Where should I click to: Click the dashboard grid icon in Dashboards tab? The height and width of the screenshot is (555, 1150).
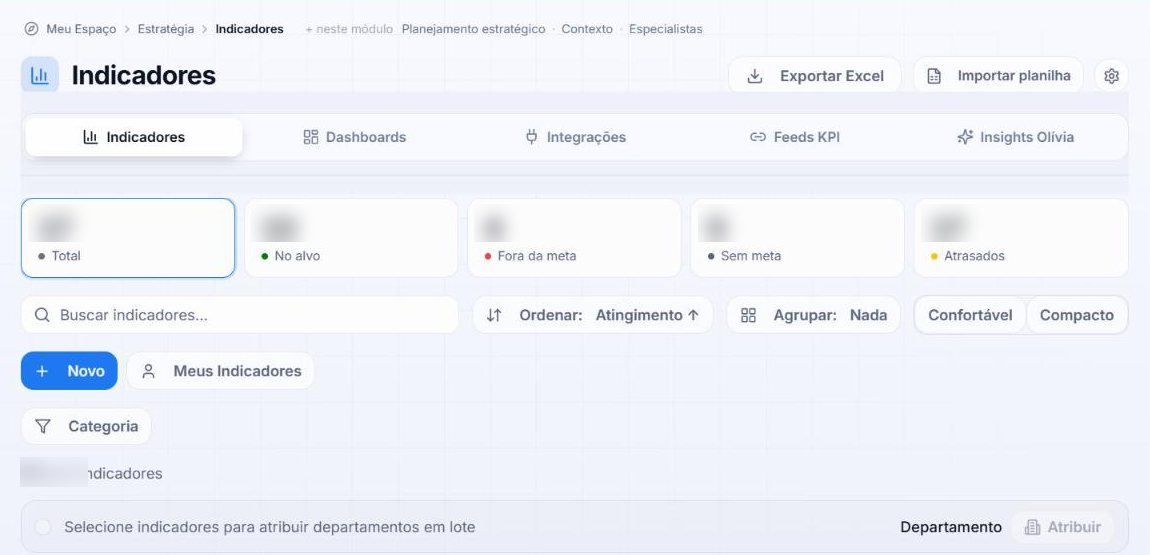click(311, 137)
